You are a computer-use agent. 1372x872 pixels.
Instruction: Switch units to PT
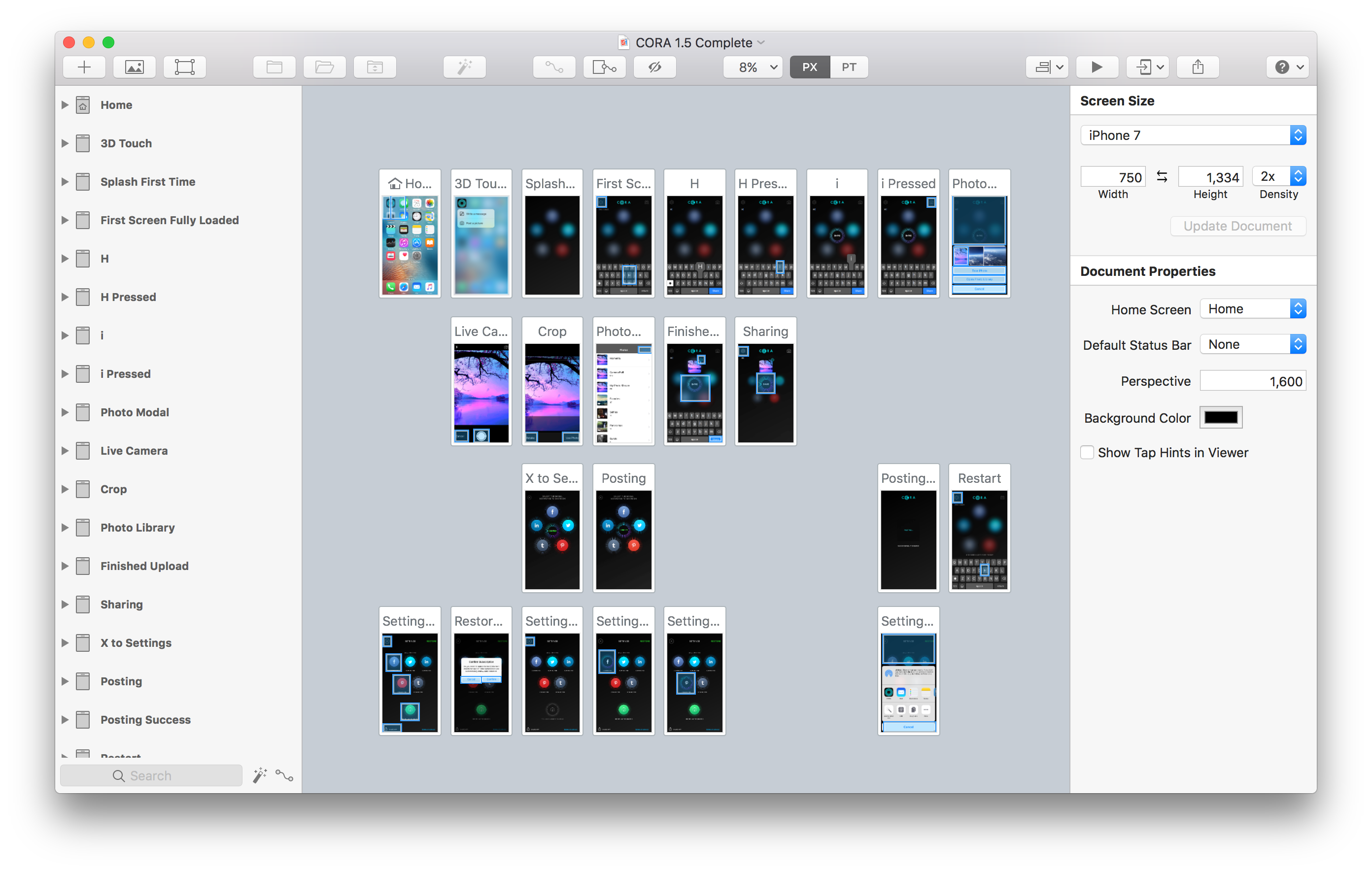point(849,67)
